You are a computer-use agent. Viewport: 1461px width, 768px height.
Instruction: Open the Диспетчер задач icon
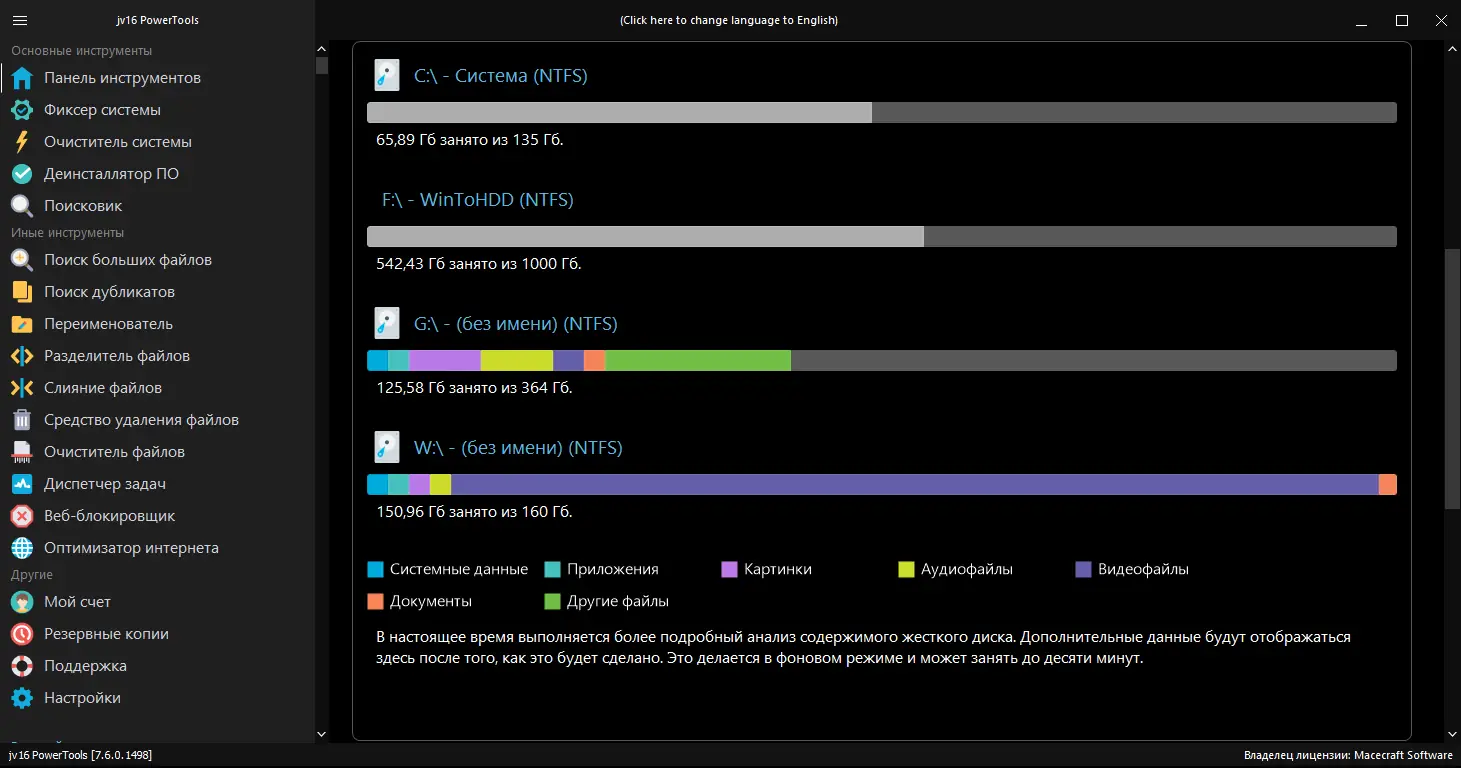(22, 484)
